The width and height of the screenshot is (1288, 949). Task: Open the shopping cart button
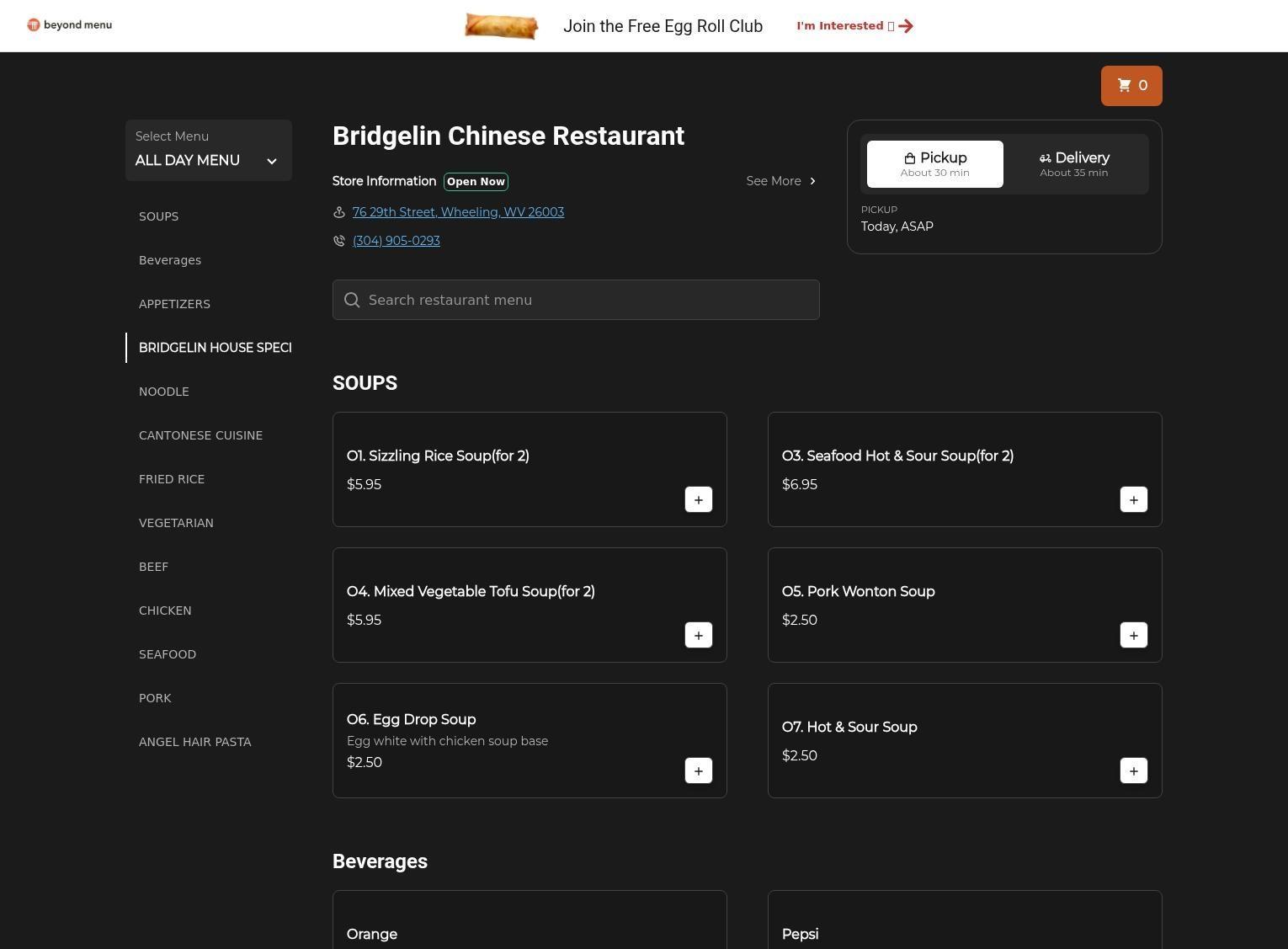[1131, 86]
